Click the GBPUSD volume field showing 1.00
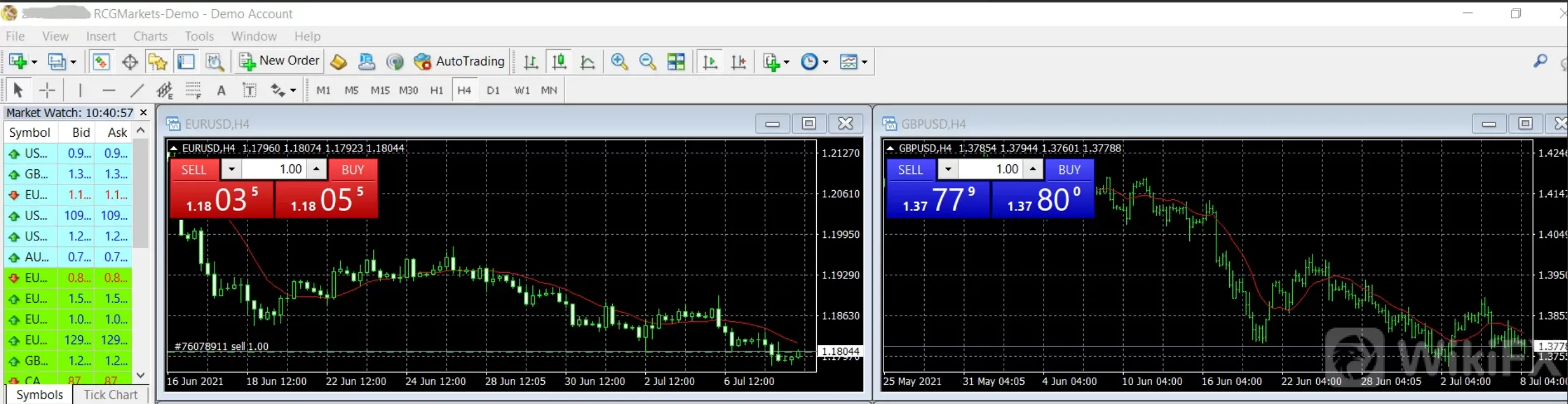Image resolution: width=1568 pixels, height=404 pixels. [990, 169]
